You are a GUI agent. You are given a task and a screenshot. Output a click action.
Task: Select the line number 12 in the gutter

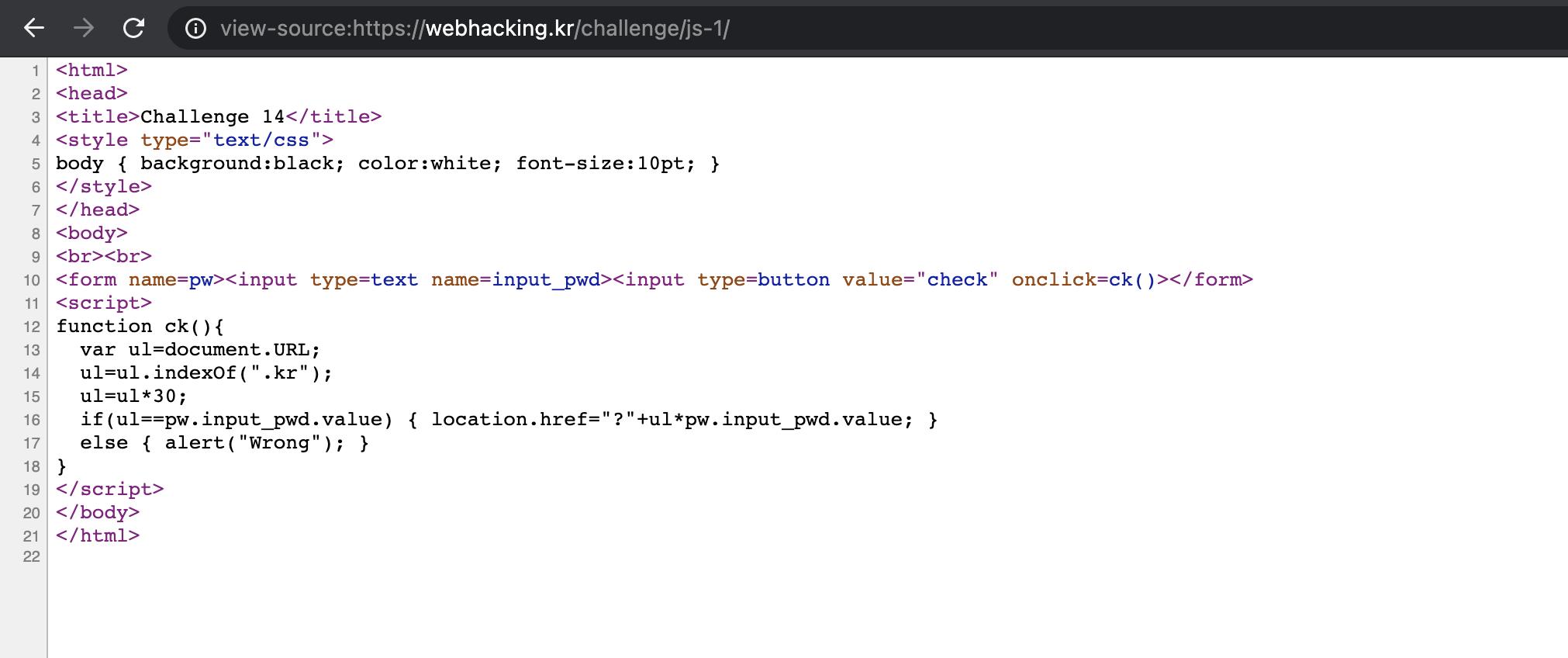(x=32, y=327)
